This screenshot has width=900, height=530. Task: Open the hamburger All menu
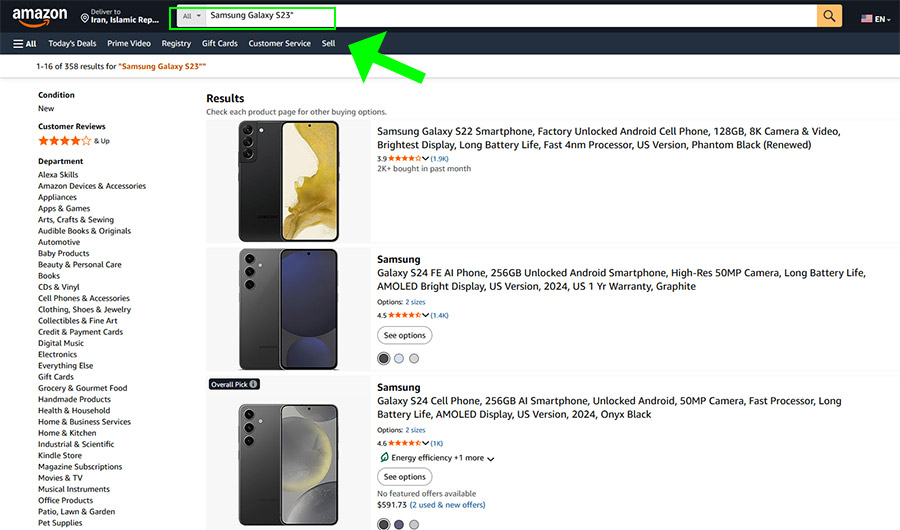pyautogui.click(x=25, y=44)
